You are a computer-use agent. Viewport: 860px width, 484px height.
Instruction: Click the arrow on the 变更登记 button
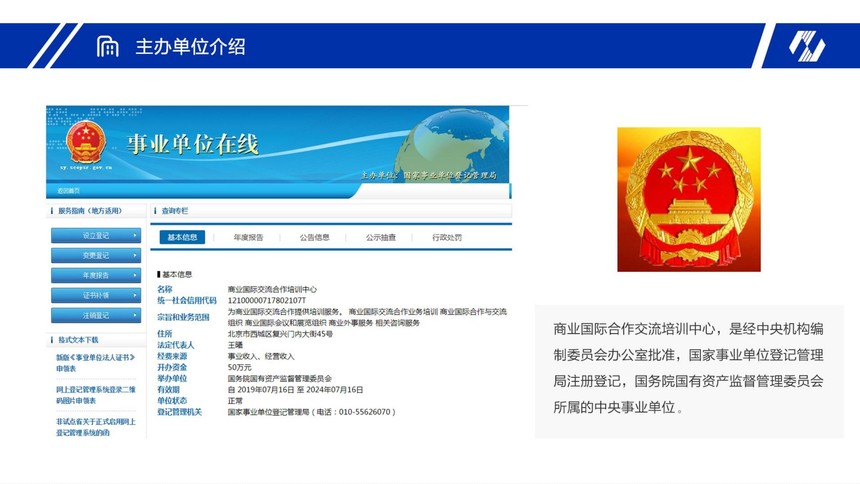tap(134, 255)
